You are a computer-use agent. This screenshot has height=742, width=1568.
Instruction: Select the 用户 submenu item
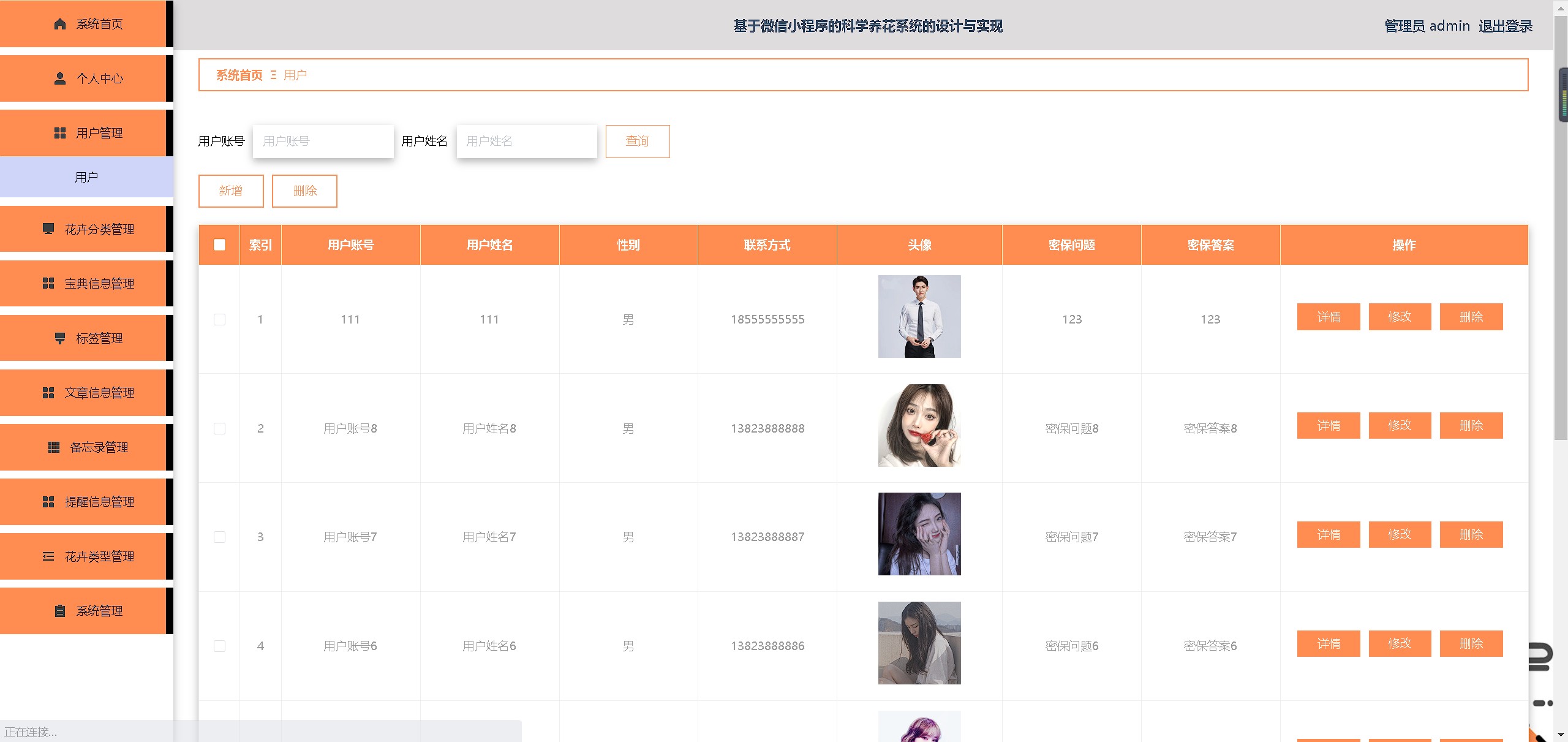coord(86,177)
